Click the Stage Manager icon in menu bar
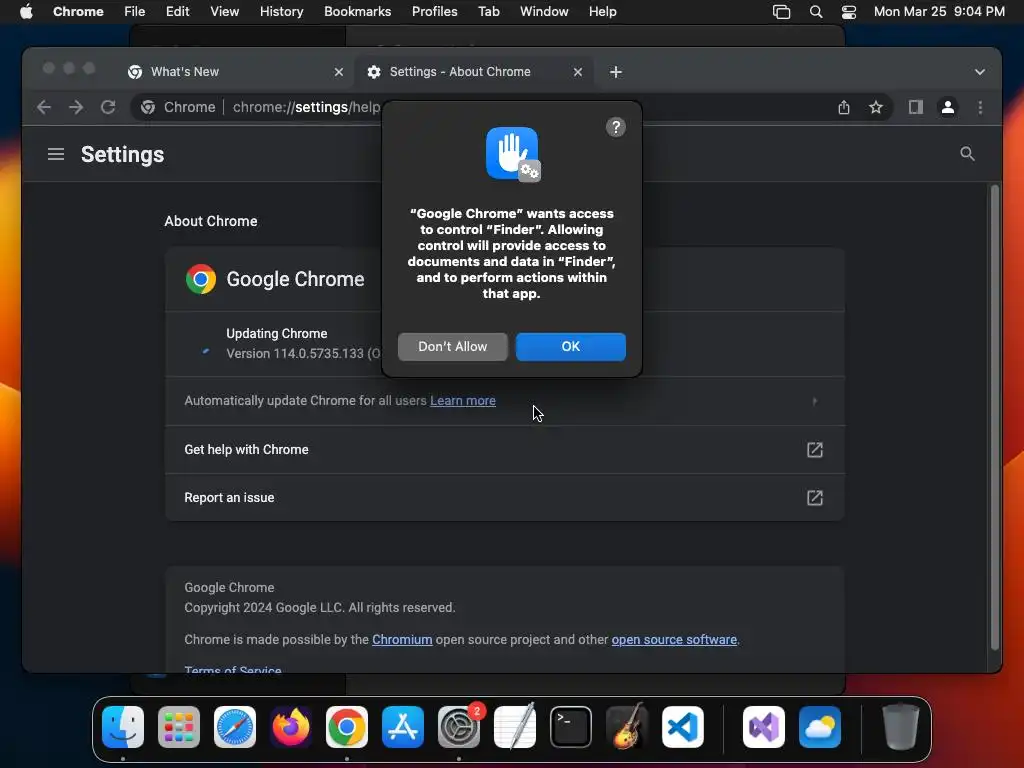This screenshot has height=768, width=1024. point(781,12)
